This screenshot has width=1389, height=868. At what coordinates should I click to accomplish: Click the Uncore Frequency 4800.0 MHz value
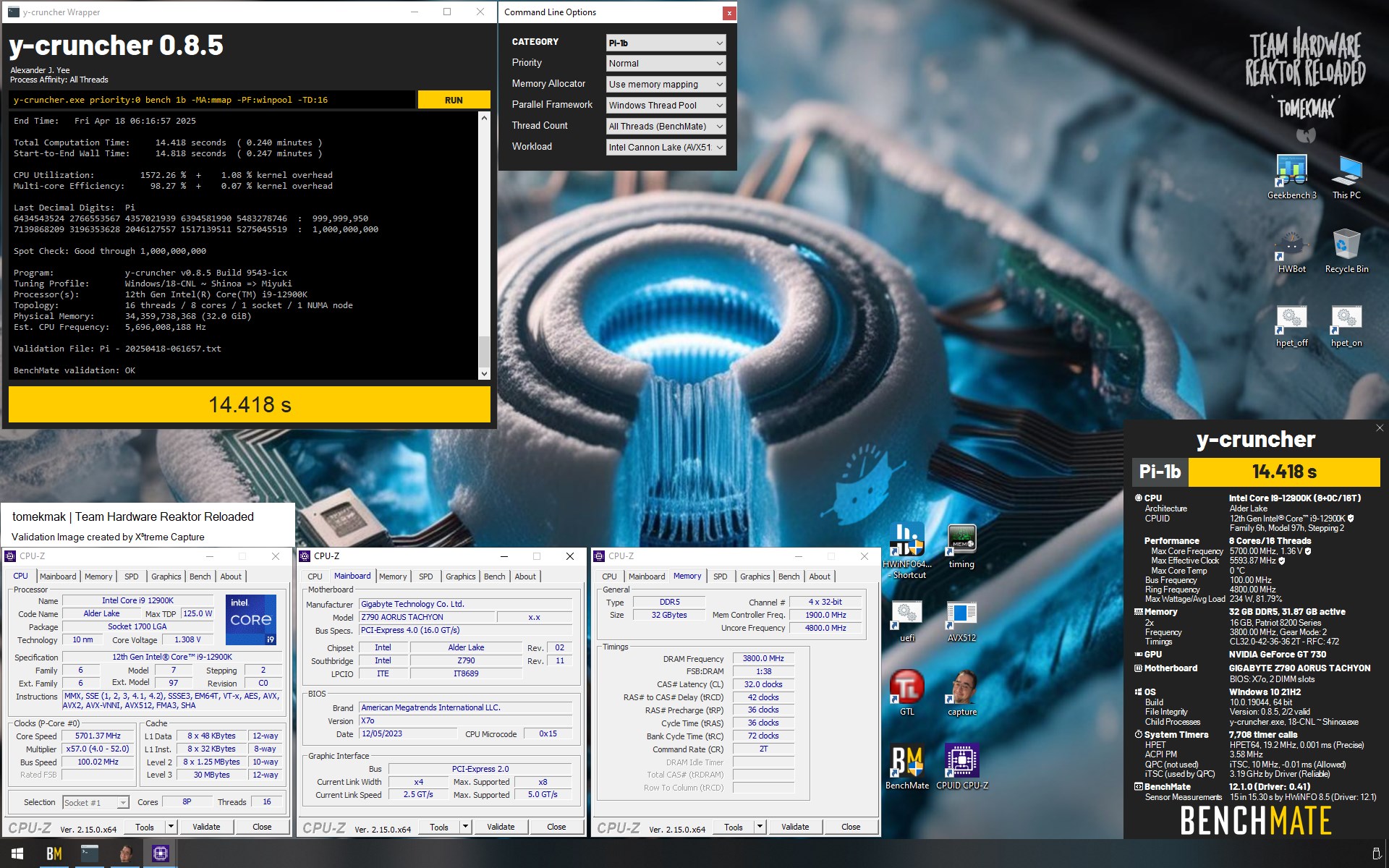pyautogui.click(x=825, y=628)
